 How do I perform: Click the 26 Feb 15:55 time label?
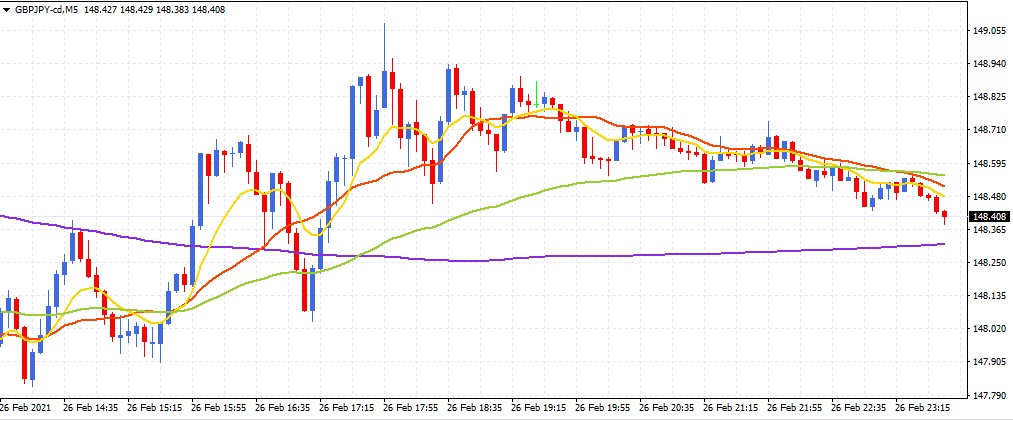(219, 408)
